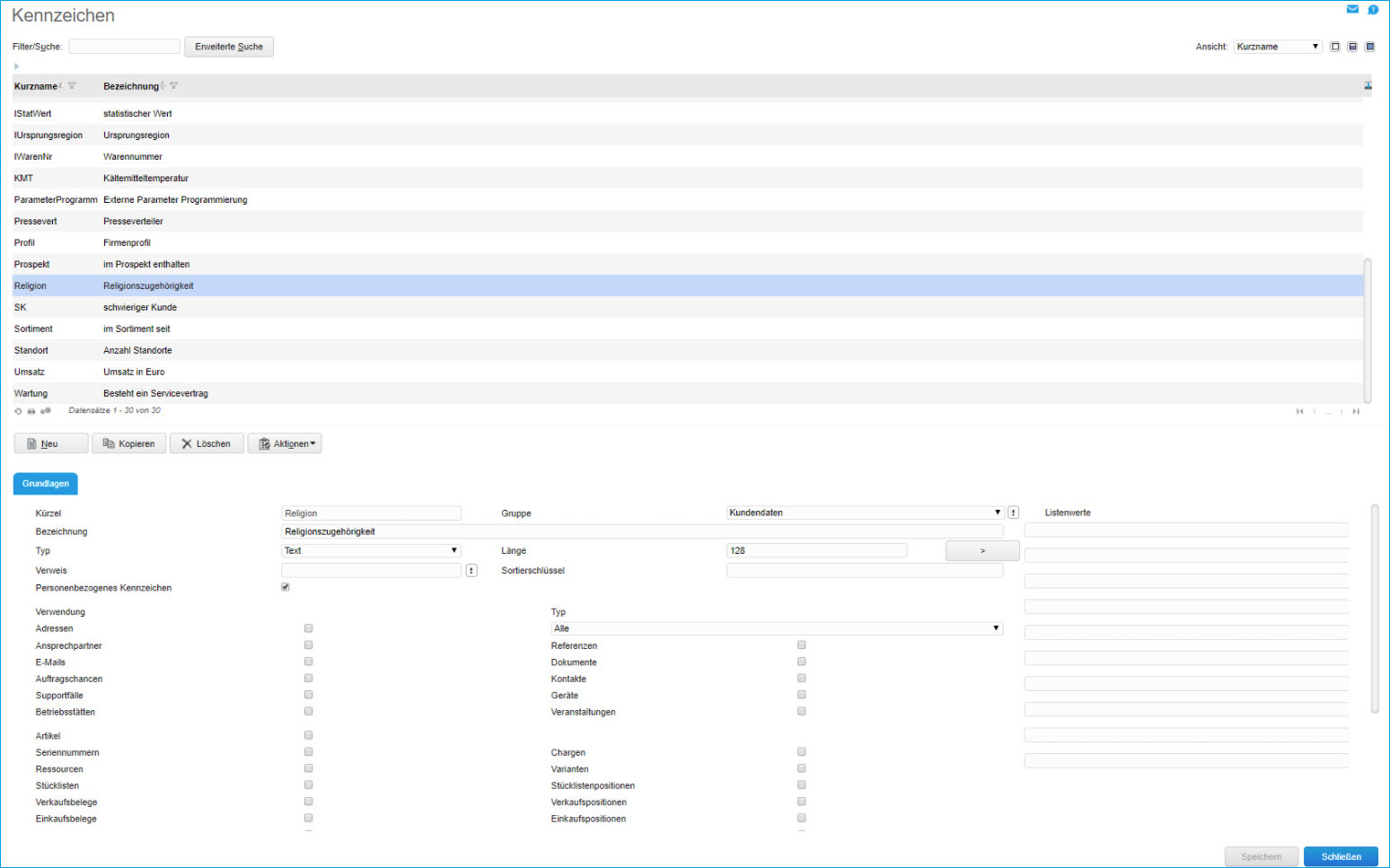Viewport: 1390px width, 868px height.
Task: Tick the Dokumente checkbox
Action: pyautogui.click(x=802, y=662)
